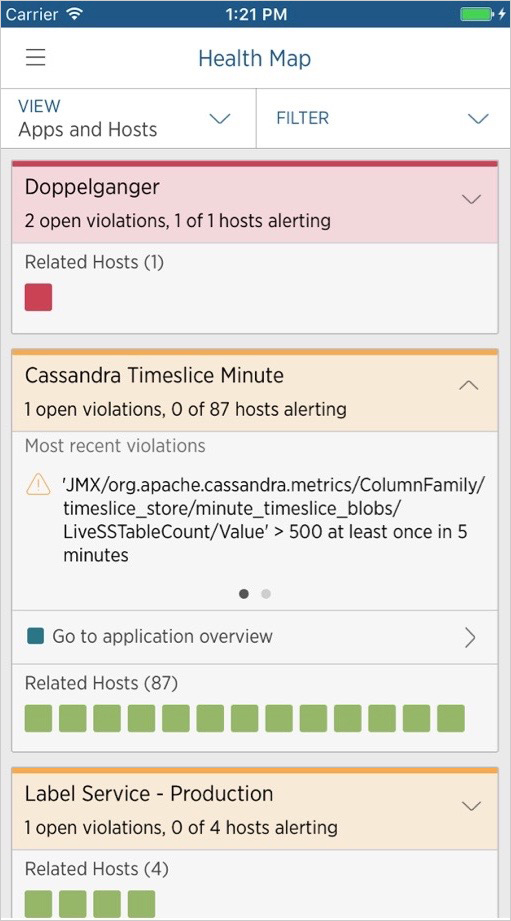Tap the battery icon in status bar

(475, 14)
